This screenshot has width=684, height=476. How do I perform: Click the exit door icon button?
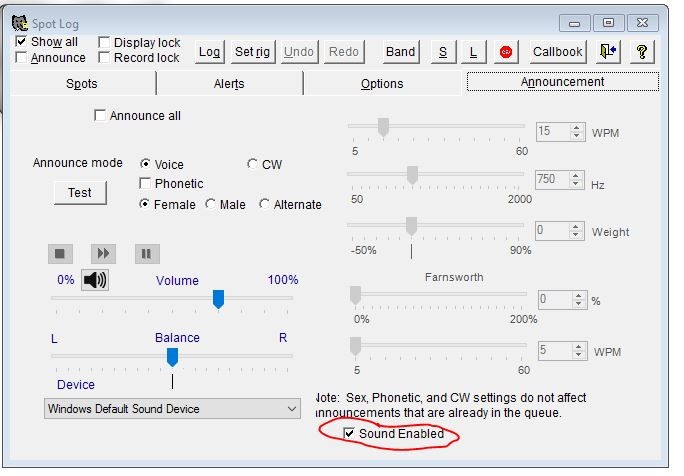click(608, 52)
